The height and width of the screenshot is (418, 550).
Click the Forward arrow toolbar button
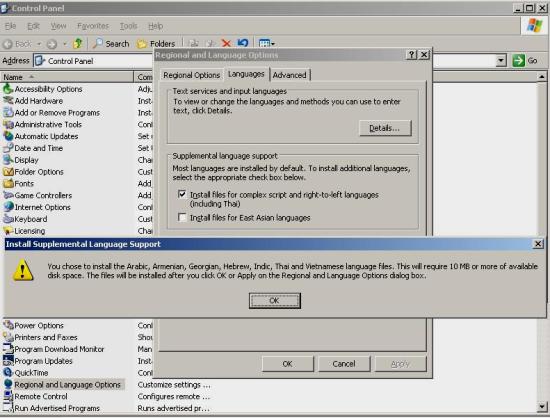click(x=52, y=44)
